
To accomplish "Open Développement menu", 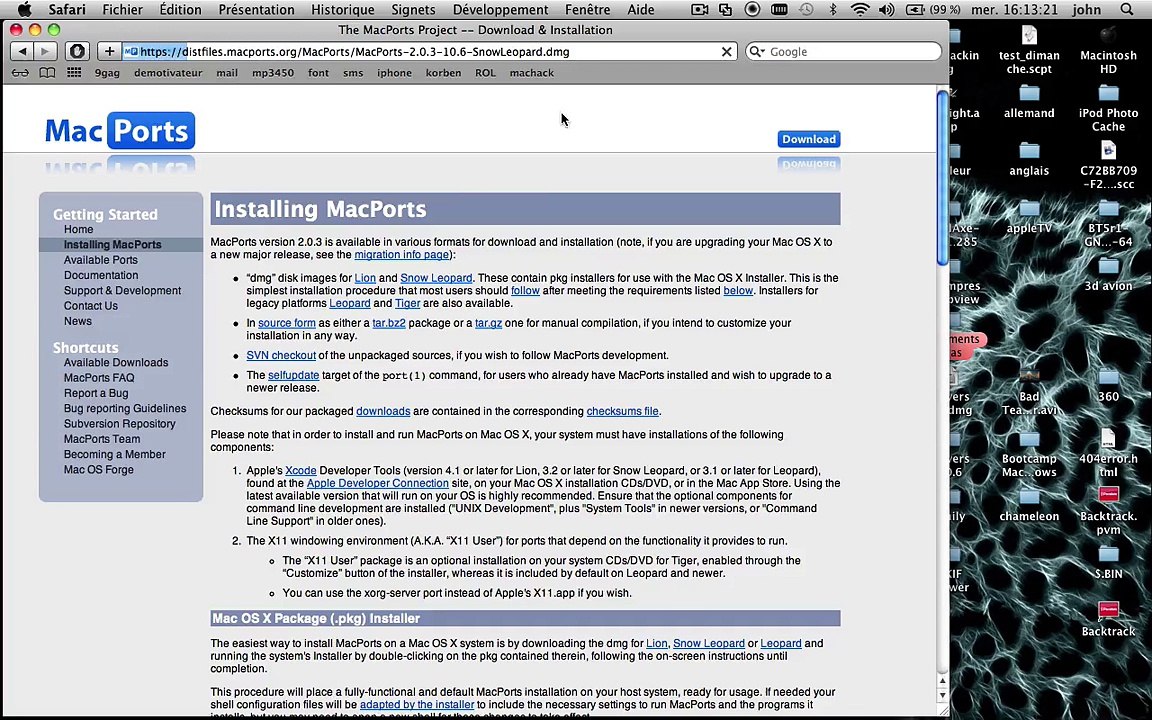I will coord(500,10).
